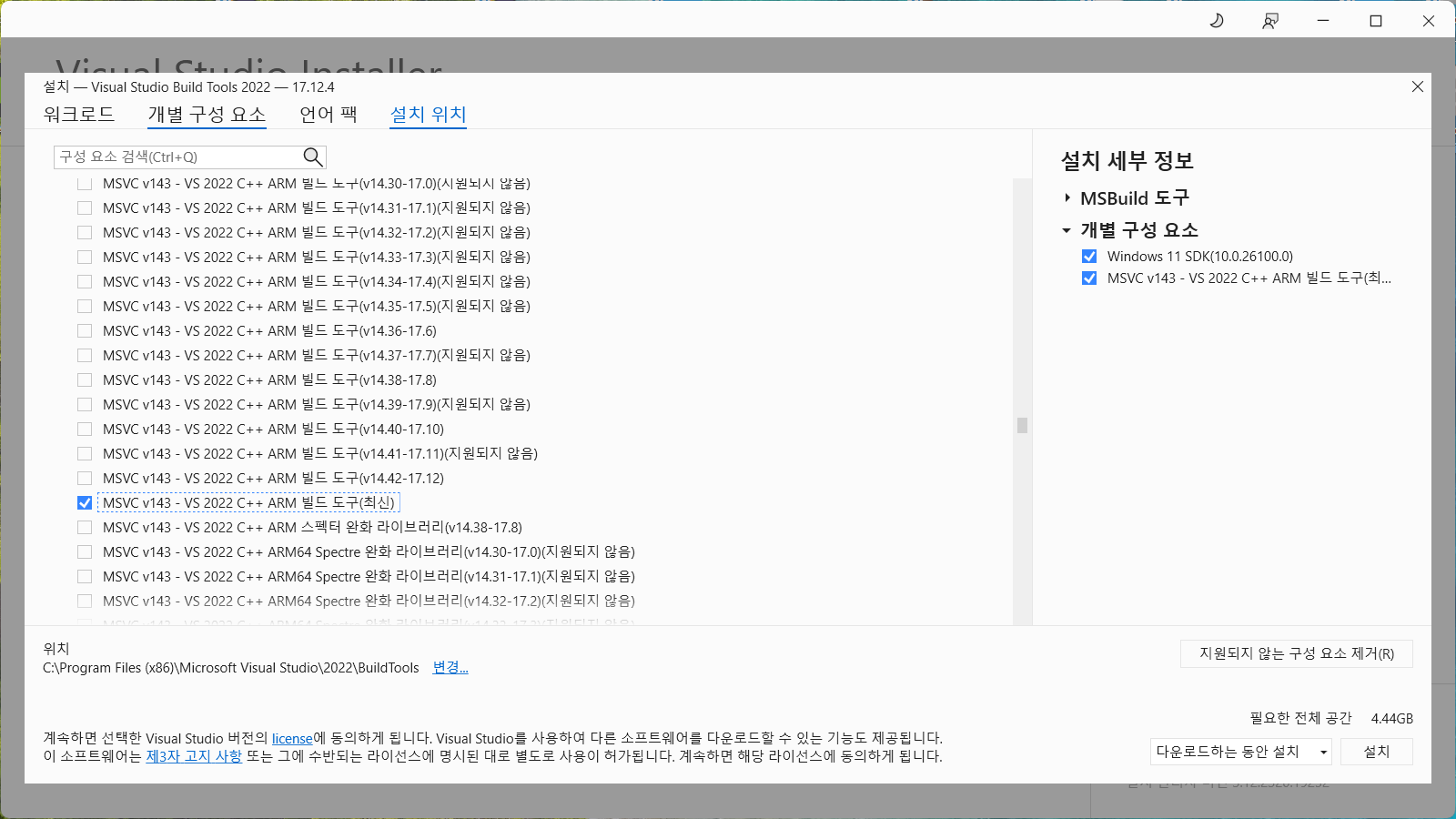Viewport: 1456px width, 819px height.
Task: Check ARM build tools v14.37-17.7
Action: (x=85, y=356)
